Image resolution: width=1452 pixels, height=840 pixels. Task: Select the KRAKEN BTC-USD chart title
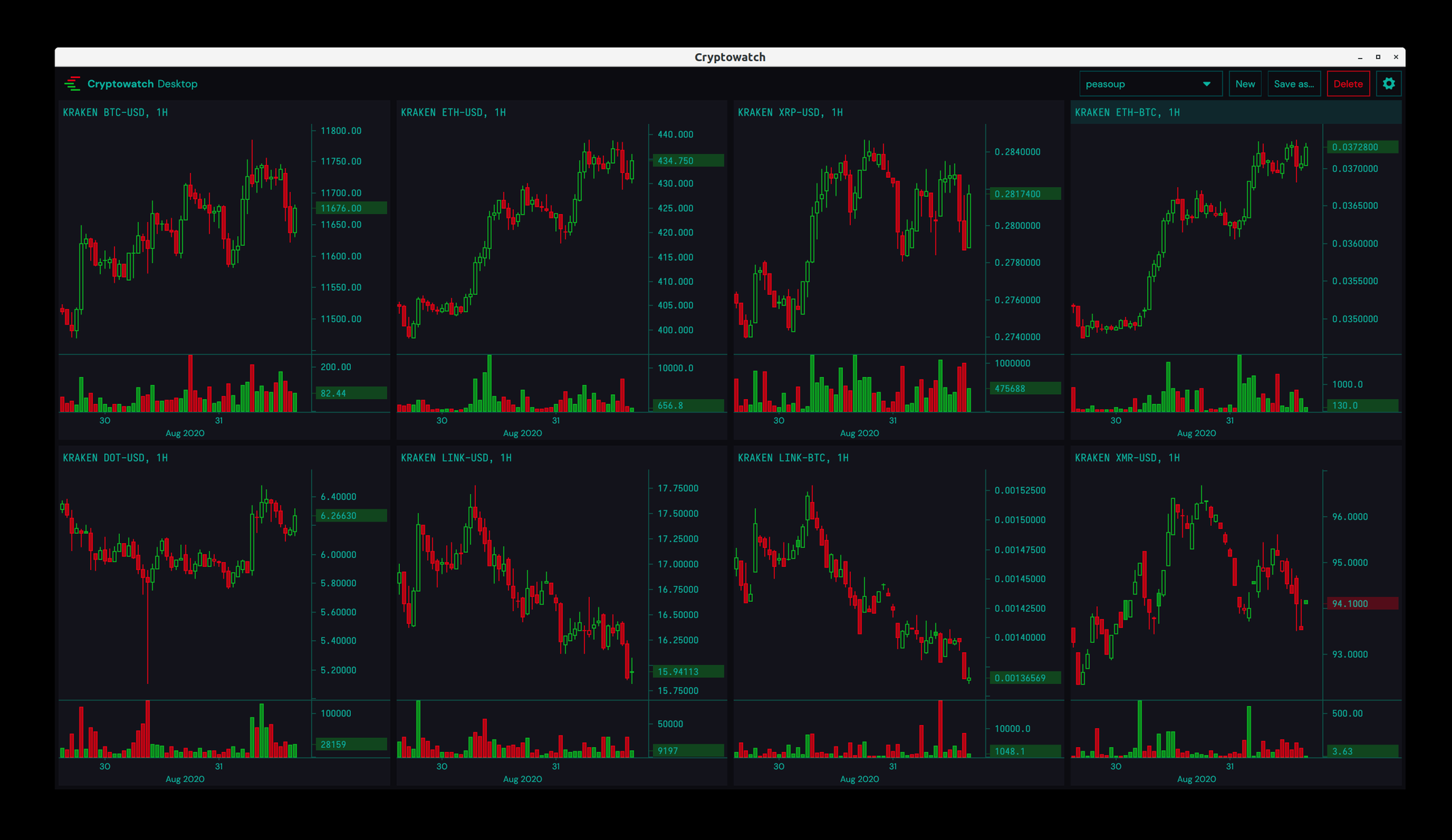click(x=116, y=112)
